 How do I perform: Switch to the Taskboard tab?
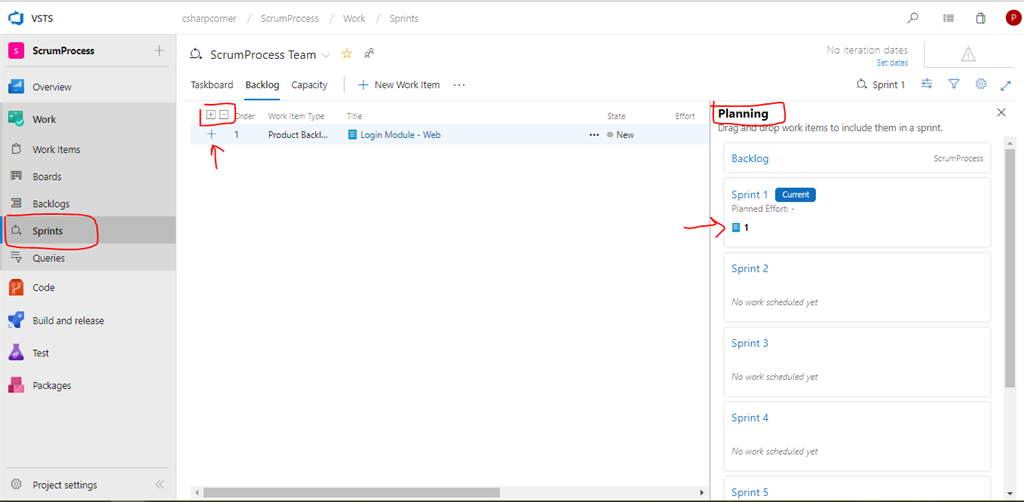[212, 85]
